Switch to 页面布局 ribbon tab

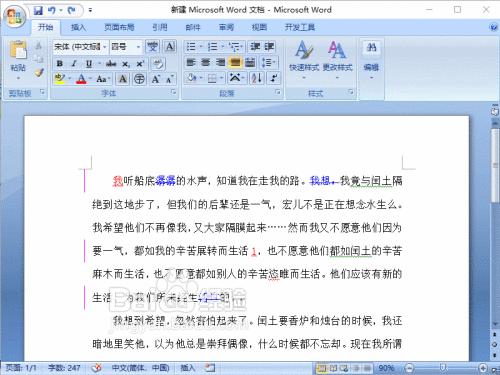[119, 27]
